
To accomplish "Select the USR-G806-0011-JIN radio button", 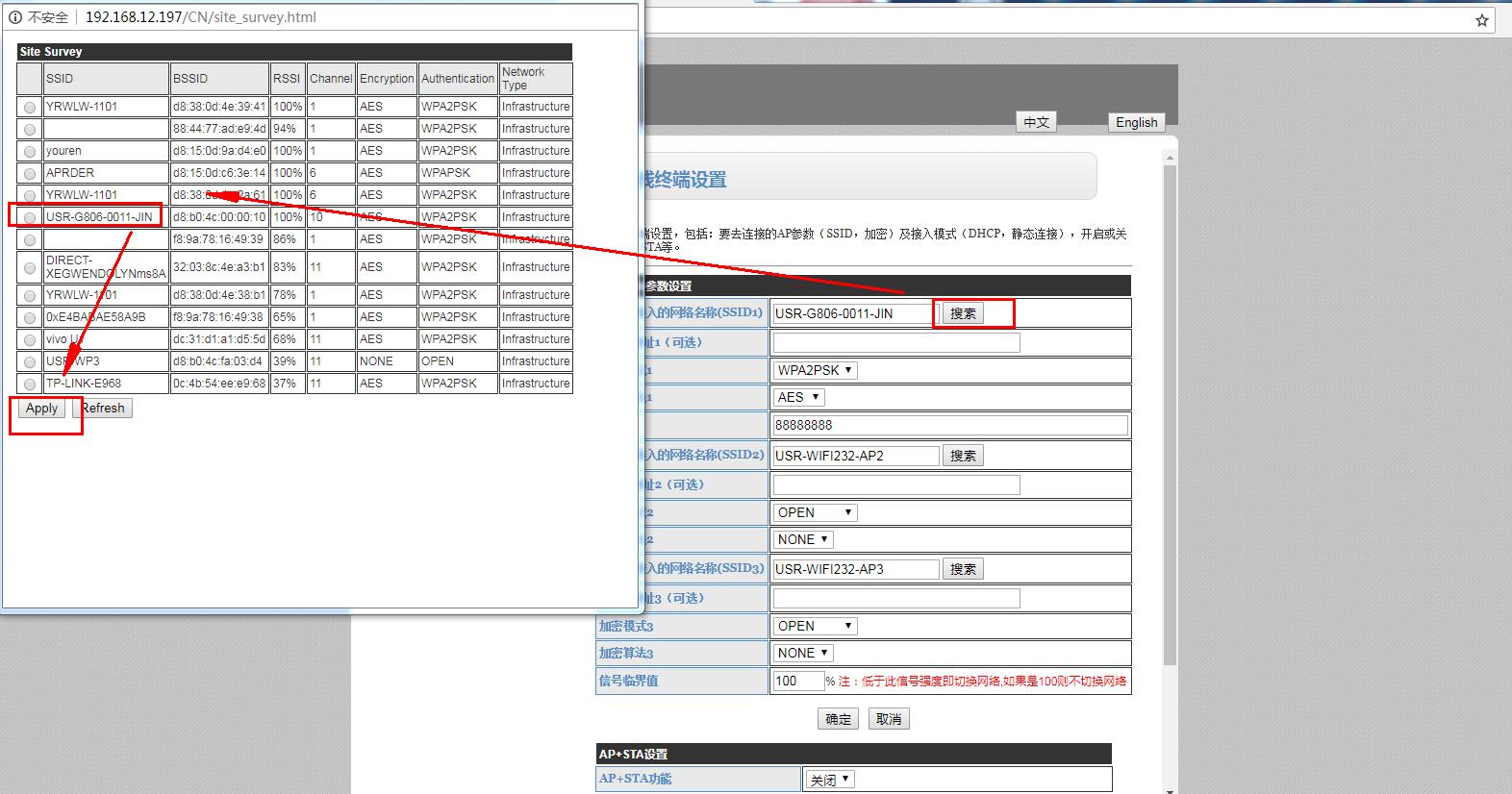I will coord(30,218).
